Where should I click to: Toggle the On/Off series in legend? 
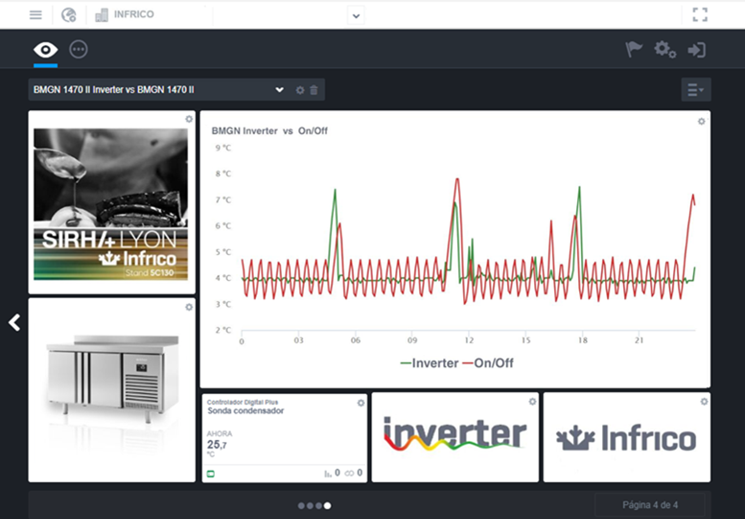pos(488,363)
